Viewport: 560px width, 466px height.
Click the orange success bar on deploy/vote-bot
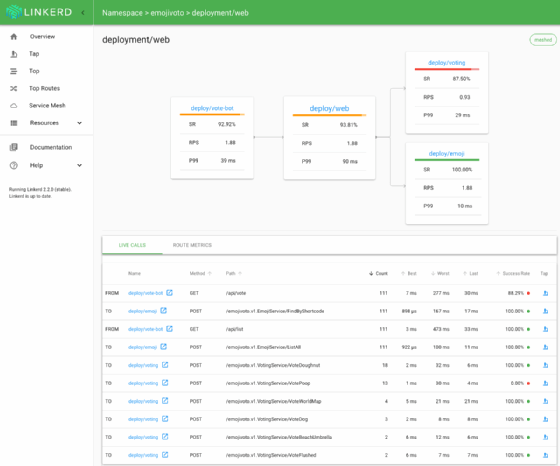pyautogui.click(x=212, y=114)
